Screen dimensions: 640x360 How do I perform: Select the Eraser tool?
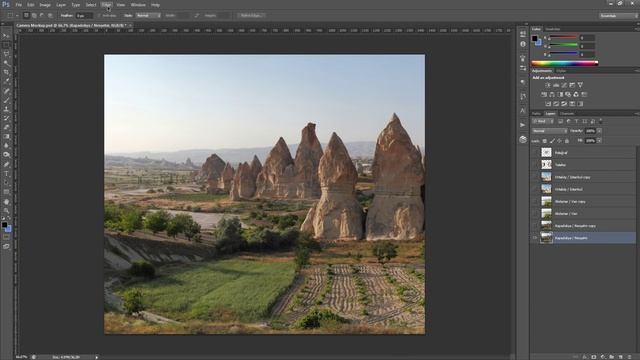click(6, 127)
